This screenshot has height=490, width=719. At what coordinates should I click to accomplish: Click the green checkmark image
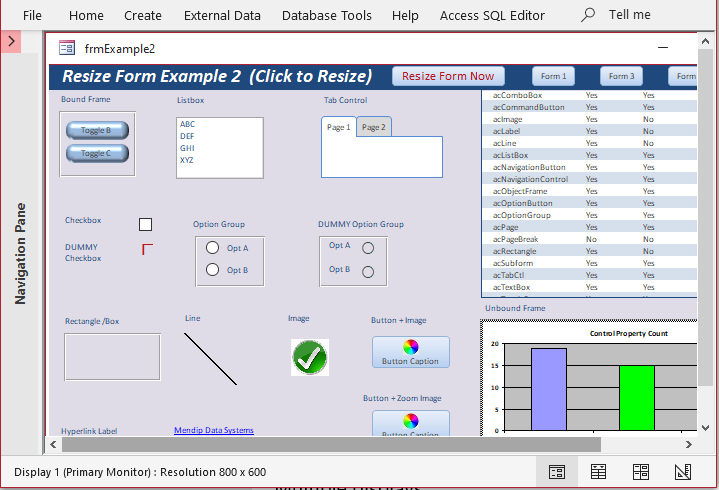310,358
